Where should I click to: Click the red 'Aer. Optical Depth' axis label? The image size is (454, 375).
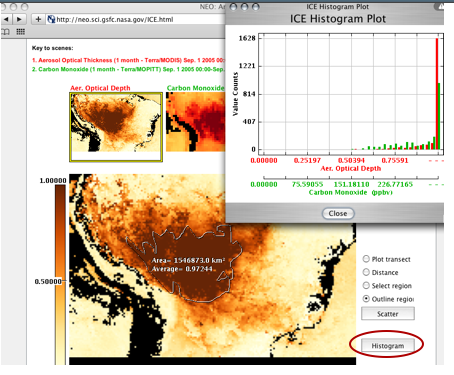point(351,168)
